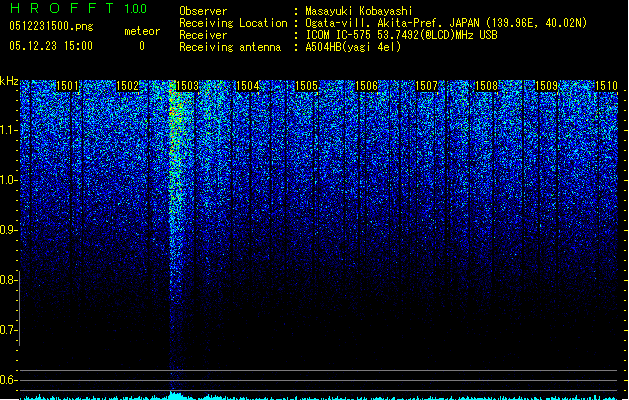Click the HROFFT title text

click(x=62, y=8)
